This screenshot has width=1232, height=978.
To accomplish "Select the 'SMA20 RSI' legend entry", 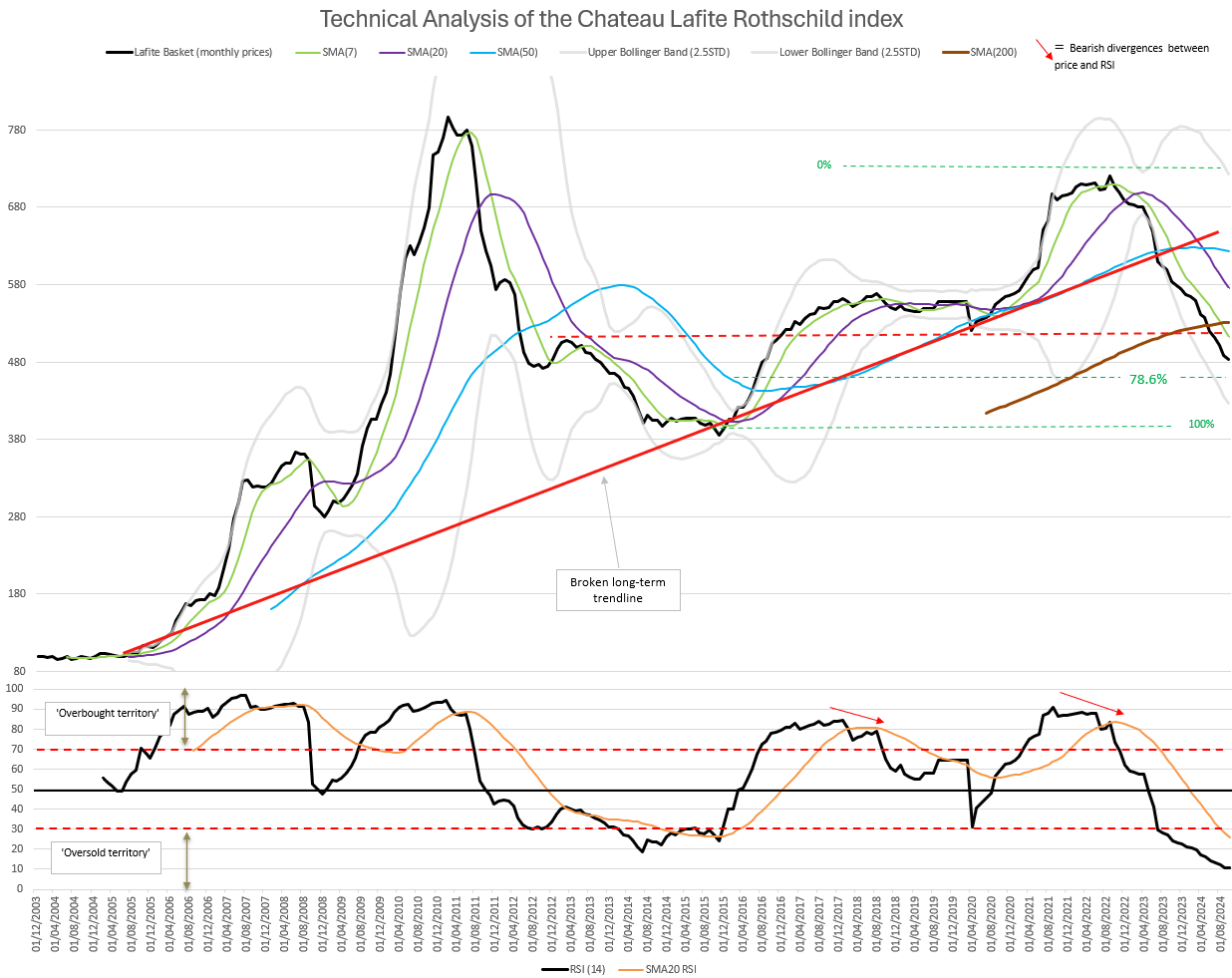I will [658, 968].
